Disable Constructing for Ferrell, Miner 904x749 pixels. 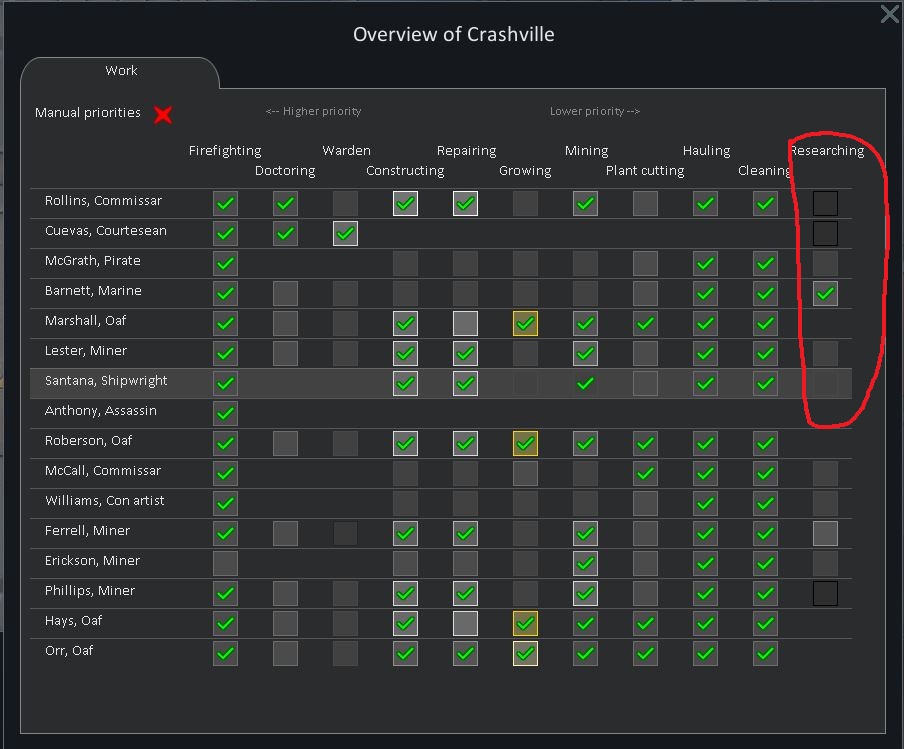405,533
